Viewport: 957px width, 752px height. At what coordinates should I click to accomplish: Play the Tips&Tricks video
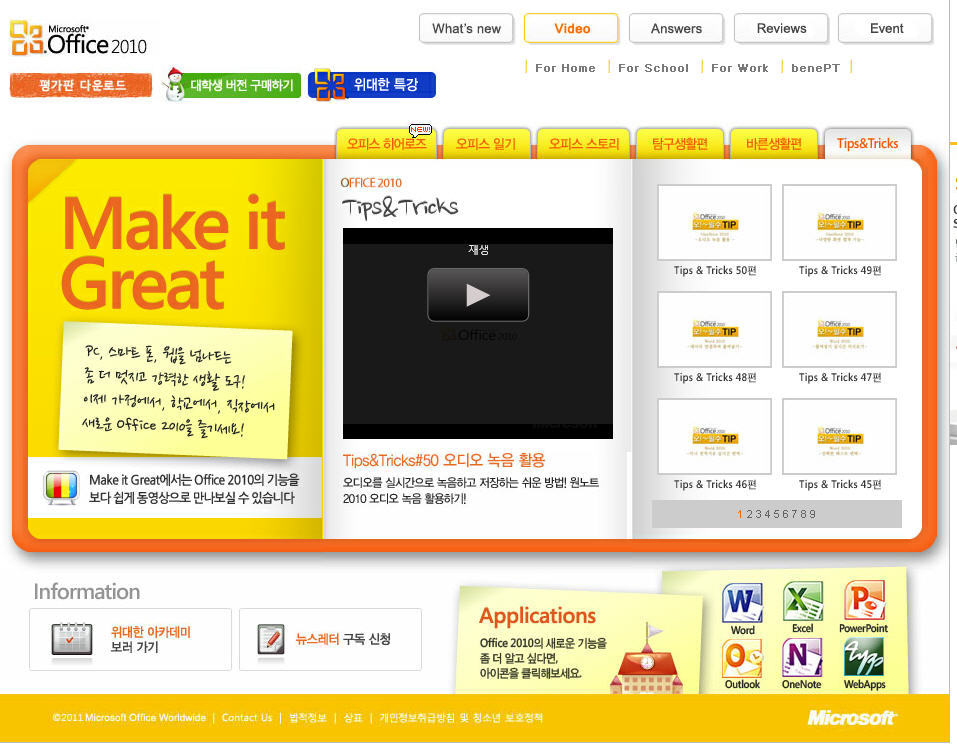478,295
